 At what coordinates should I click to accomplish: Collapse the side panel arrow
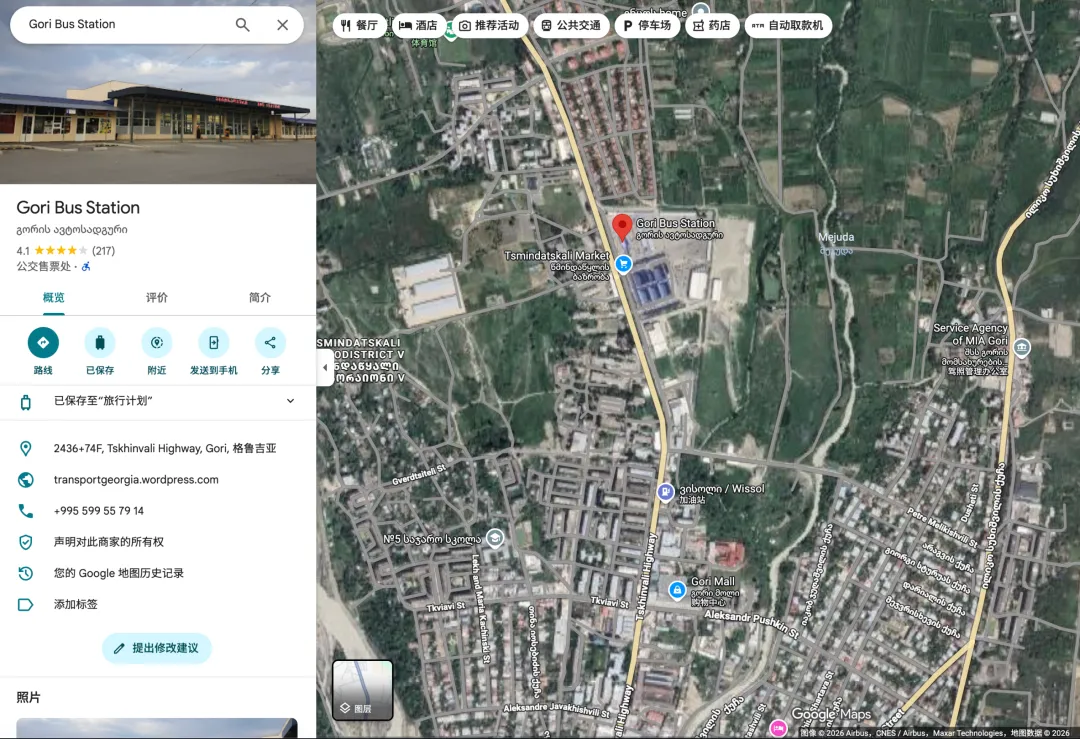point(324,367)
